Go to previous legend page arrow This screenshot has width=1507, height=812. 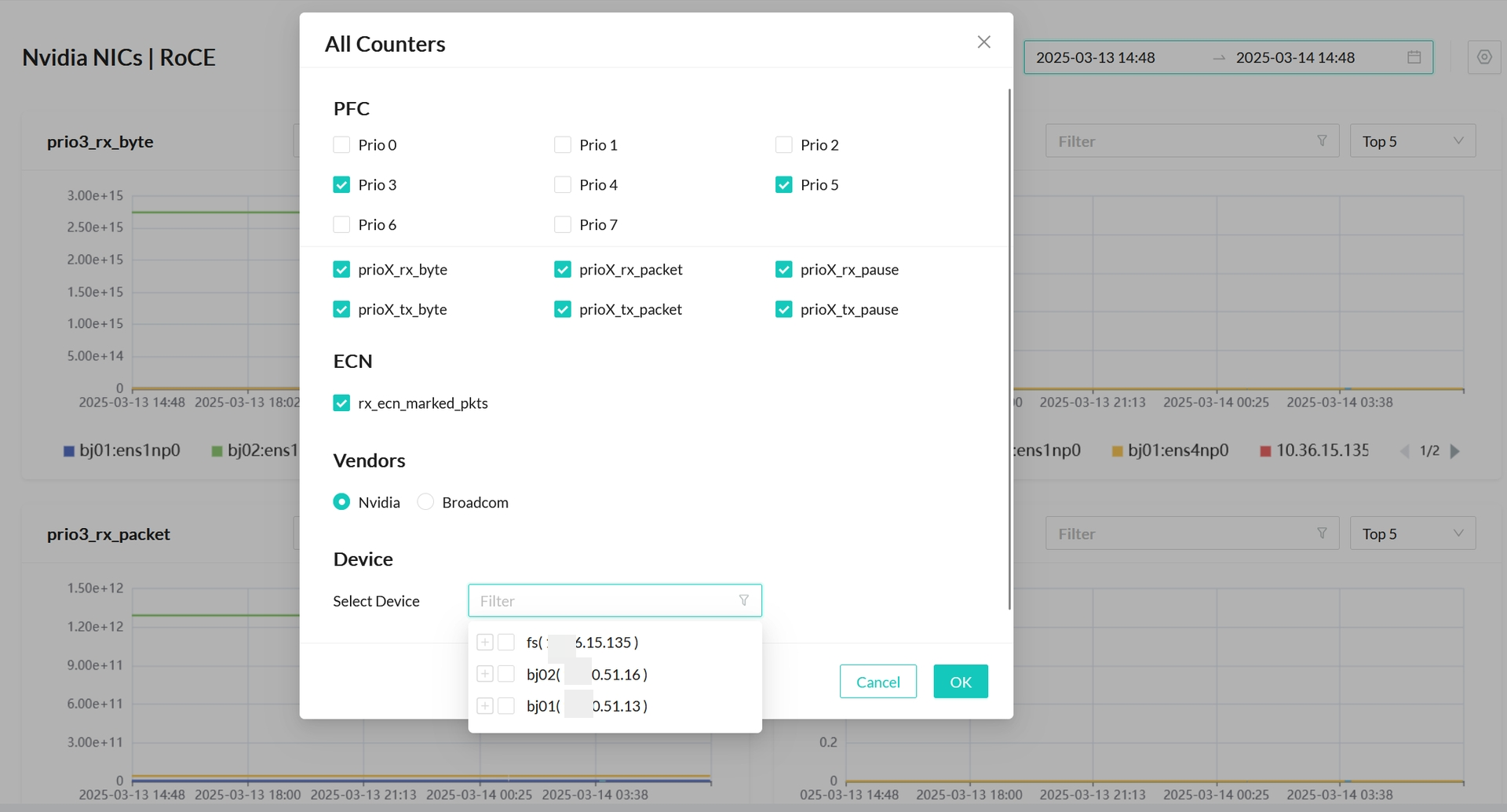pyautogui.click(x=1405, y=451)
